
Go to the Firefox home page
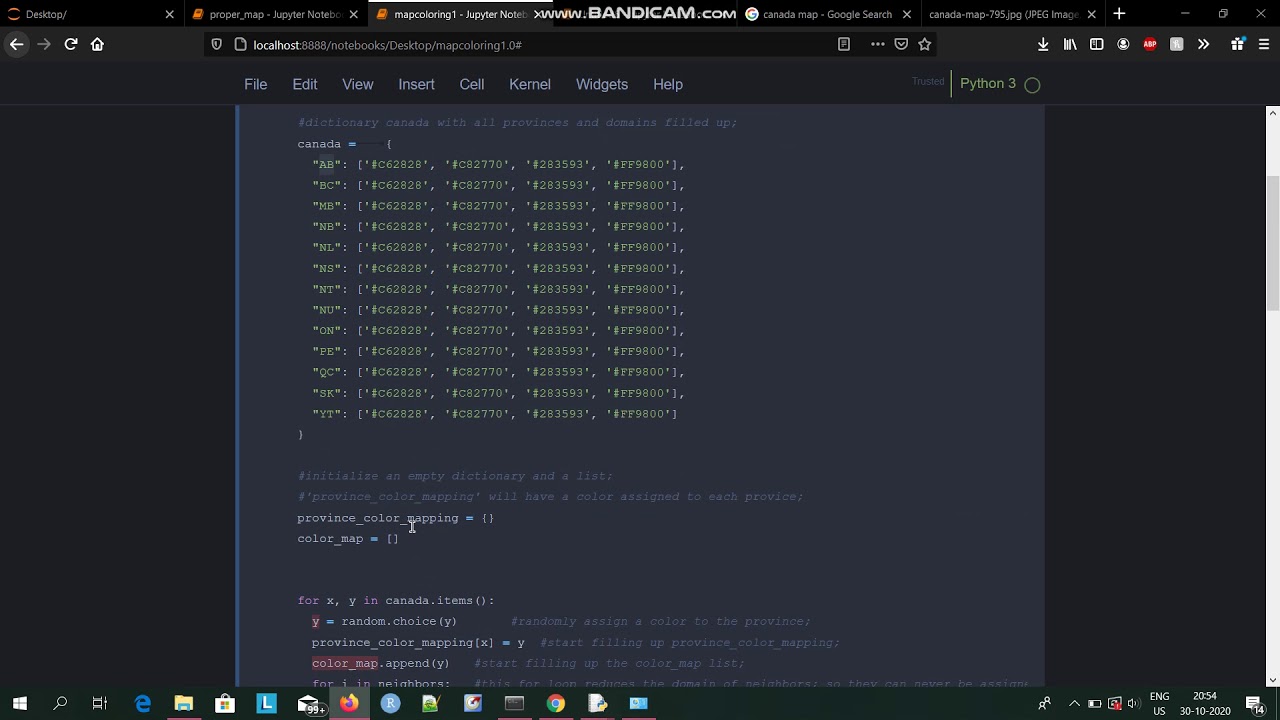(97, 44)
